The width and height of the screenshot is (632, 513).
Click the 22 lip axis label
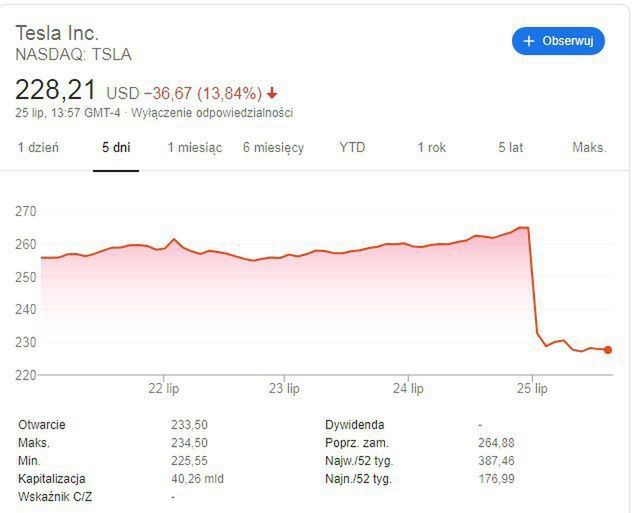(x=163, y=387)
